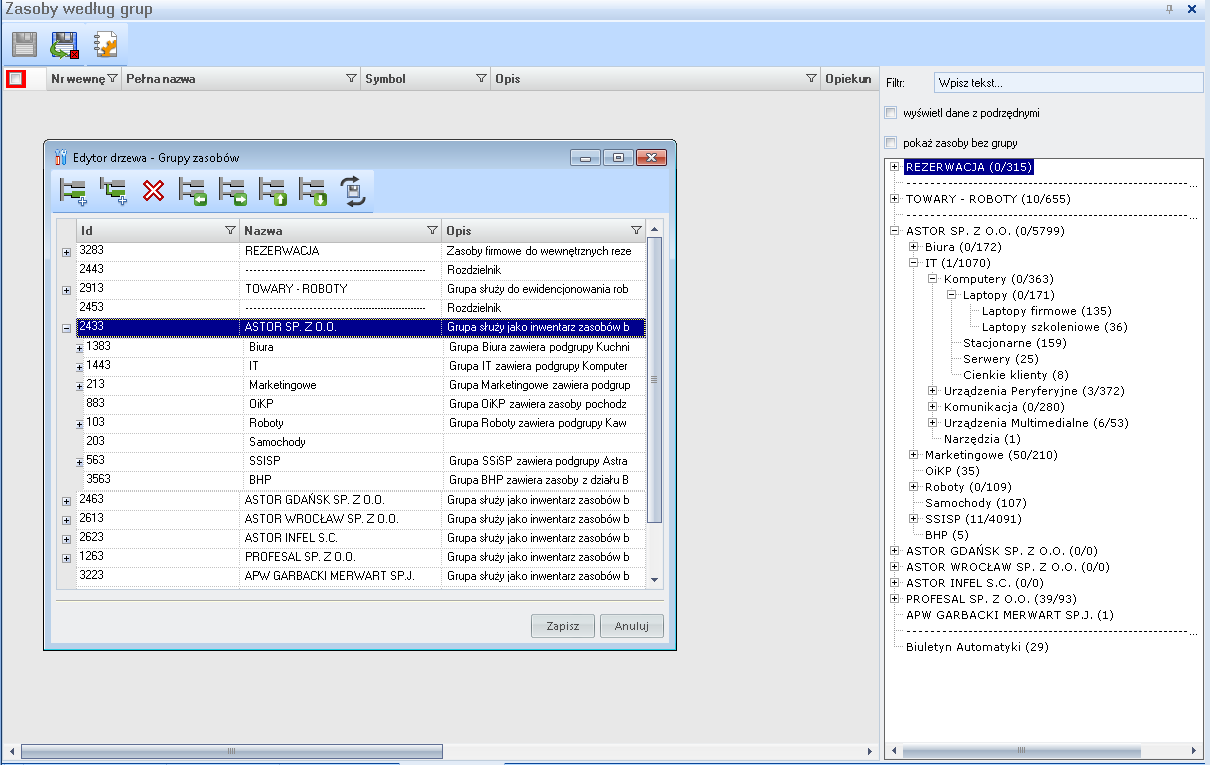
Task: Click the editor grid vertical scrollbar thumb
Action: click(655, 380)
